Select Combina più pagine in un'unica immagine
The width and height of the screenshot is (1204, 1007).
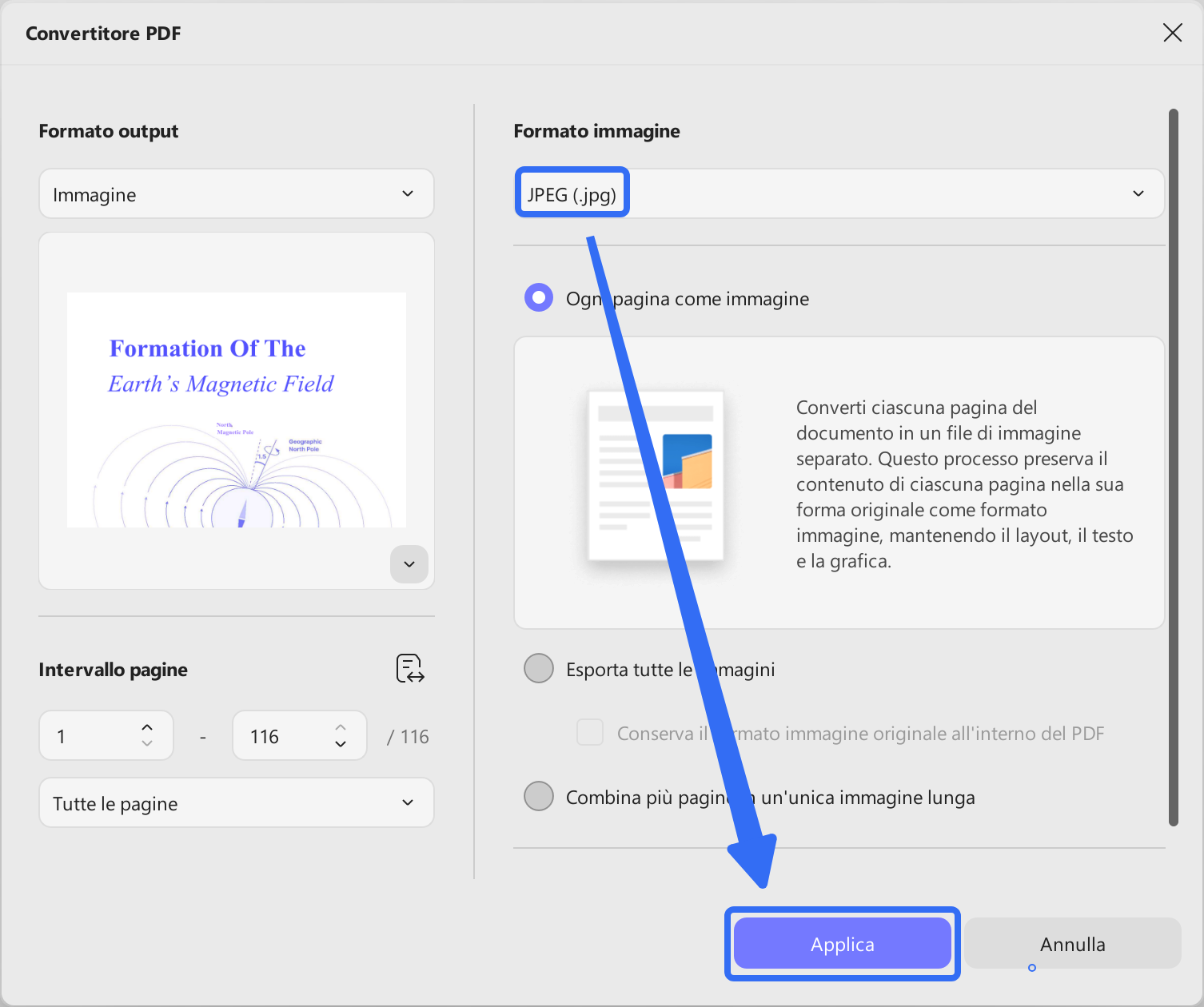539,796
